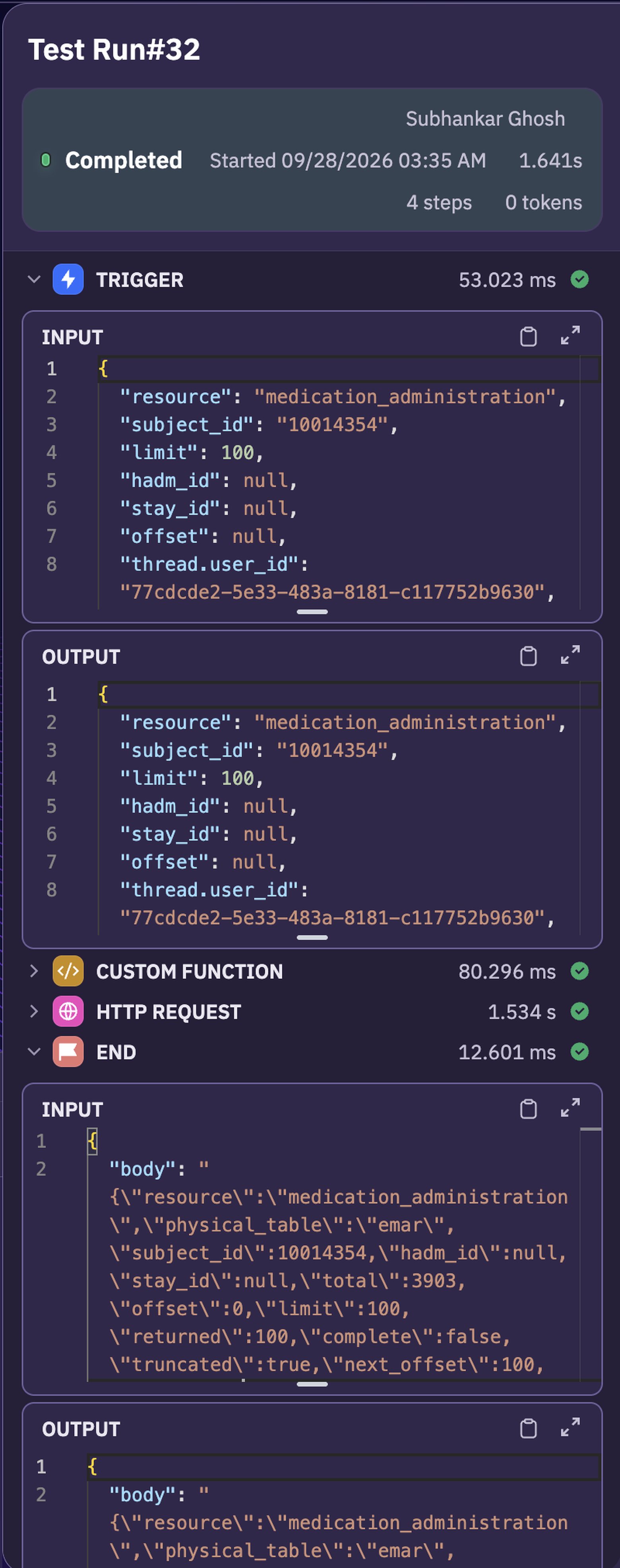Copy the TRIGGER INPUT JSON to clipboard
The image size is (620, 1568).
(528, 336)
